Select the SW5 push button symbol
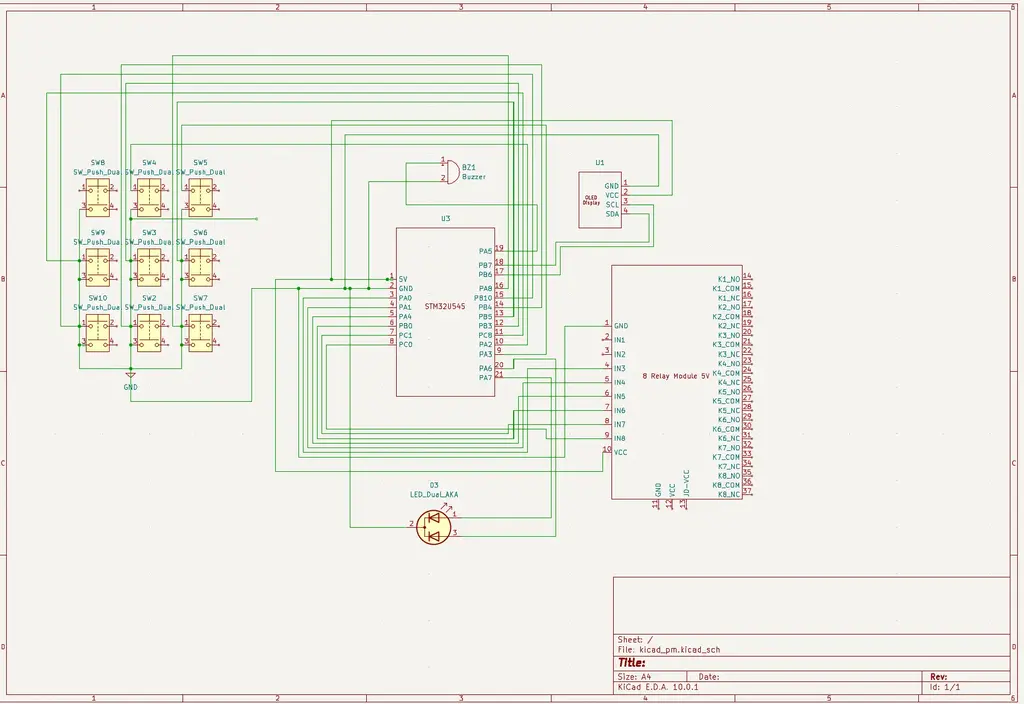The height and width of the screenshot is (704, 1024). click(200, 197)
